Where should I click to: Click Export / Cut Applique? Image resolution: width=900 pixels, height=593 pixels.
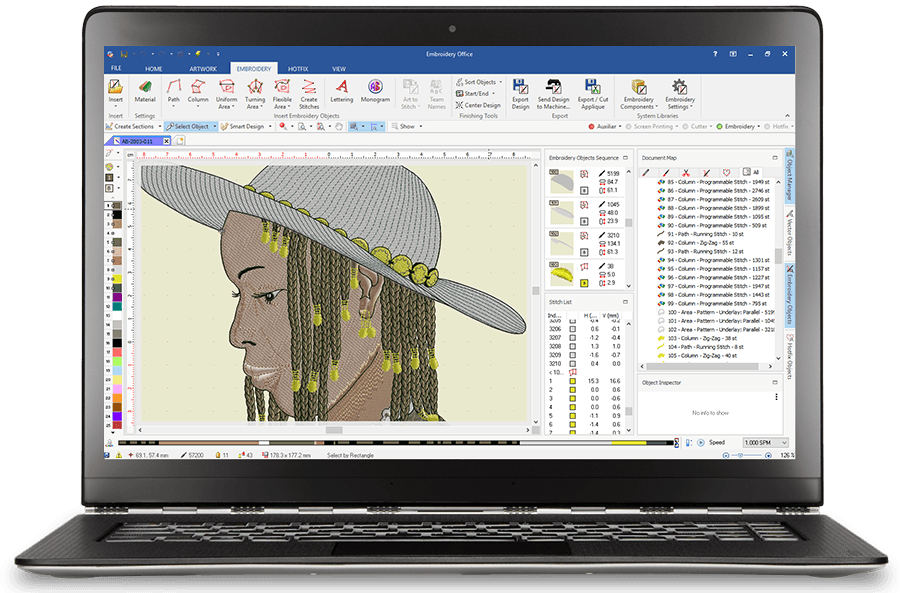tap(592, 94)
